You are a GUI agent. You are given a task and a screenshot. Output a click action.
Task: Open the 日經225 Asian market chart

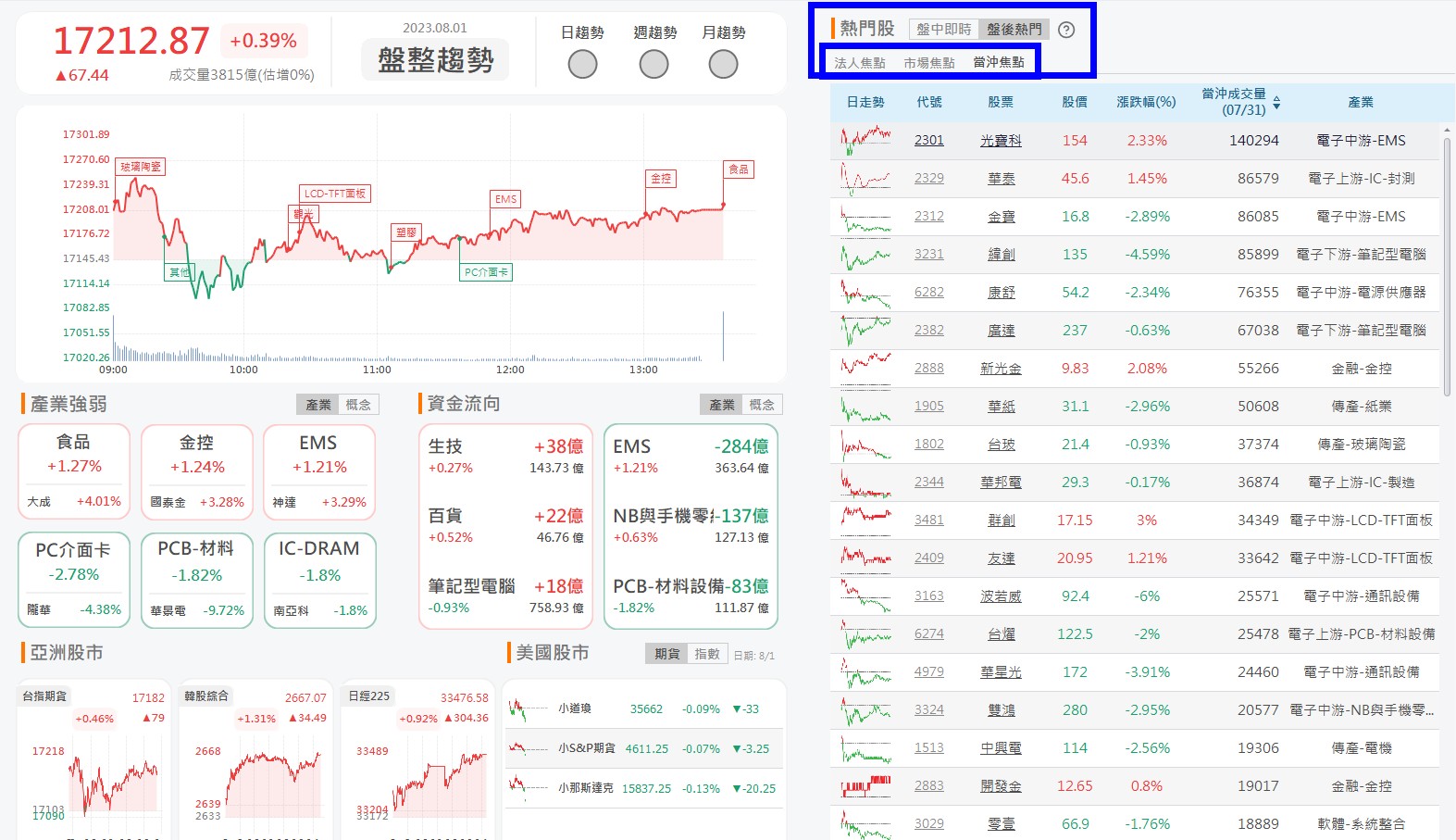(x=417, y=759)
